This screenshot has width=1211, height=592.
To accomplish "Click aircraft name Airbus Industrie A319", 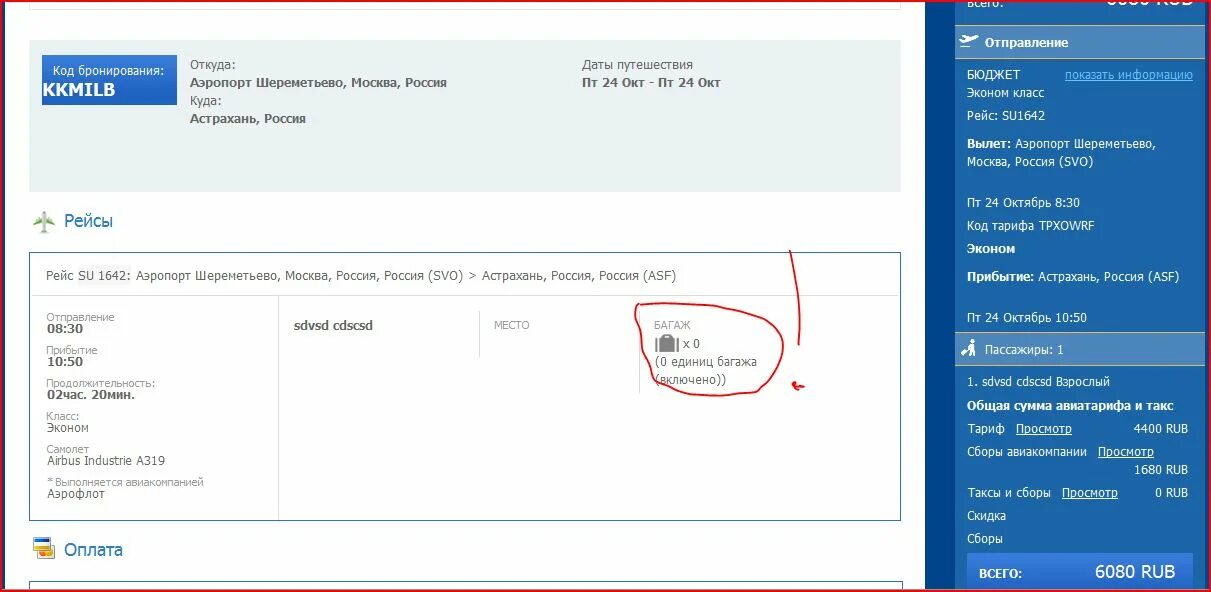I will click(106, 461).
